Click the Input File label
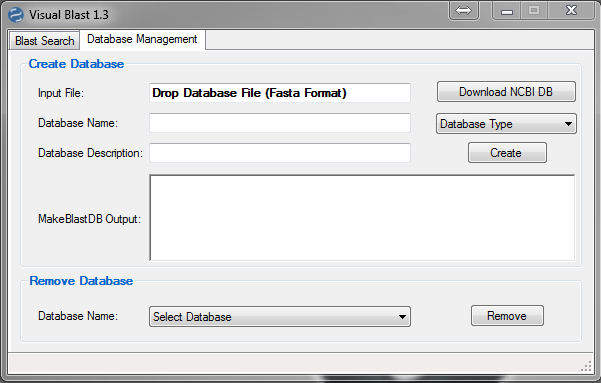This screenshot has width=601, height=383. [x=61, y=93]
